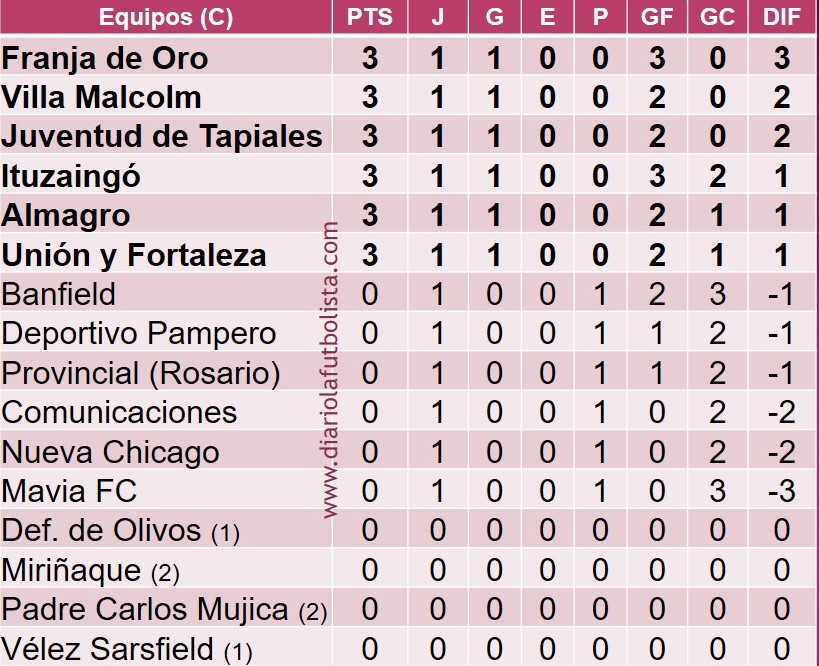Click the Nueva Chicago team name
Image resolution: width=819 pixels, height=666 pixels.
tap(110, 452)
